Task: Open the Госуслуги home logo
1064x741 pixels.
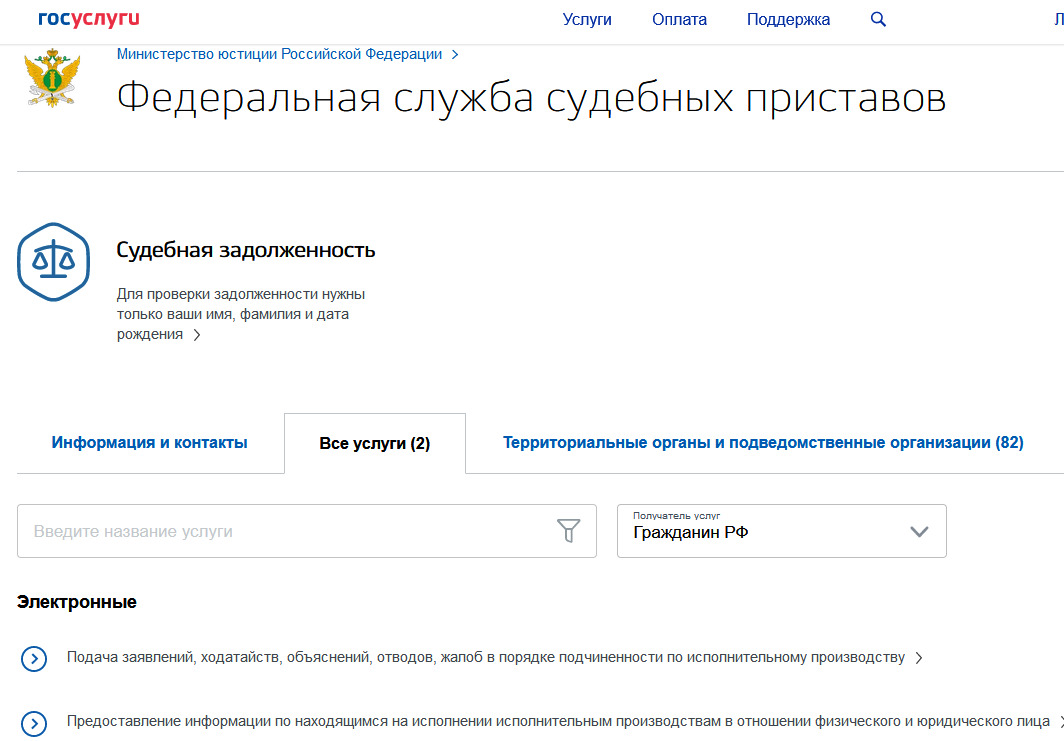Action: [x=89, y=19]
